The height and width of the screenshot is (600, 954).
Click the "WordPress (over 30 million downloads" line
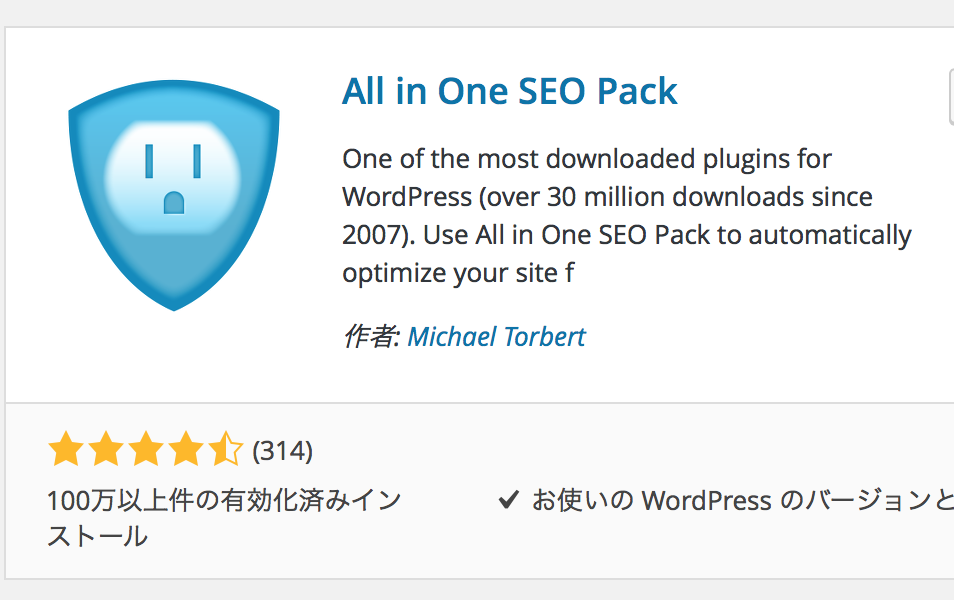pyautogui.click(x=607, y=197)
